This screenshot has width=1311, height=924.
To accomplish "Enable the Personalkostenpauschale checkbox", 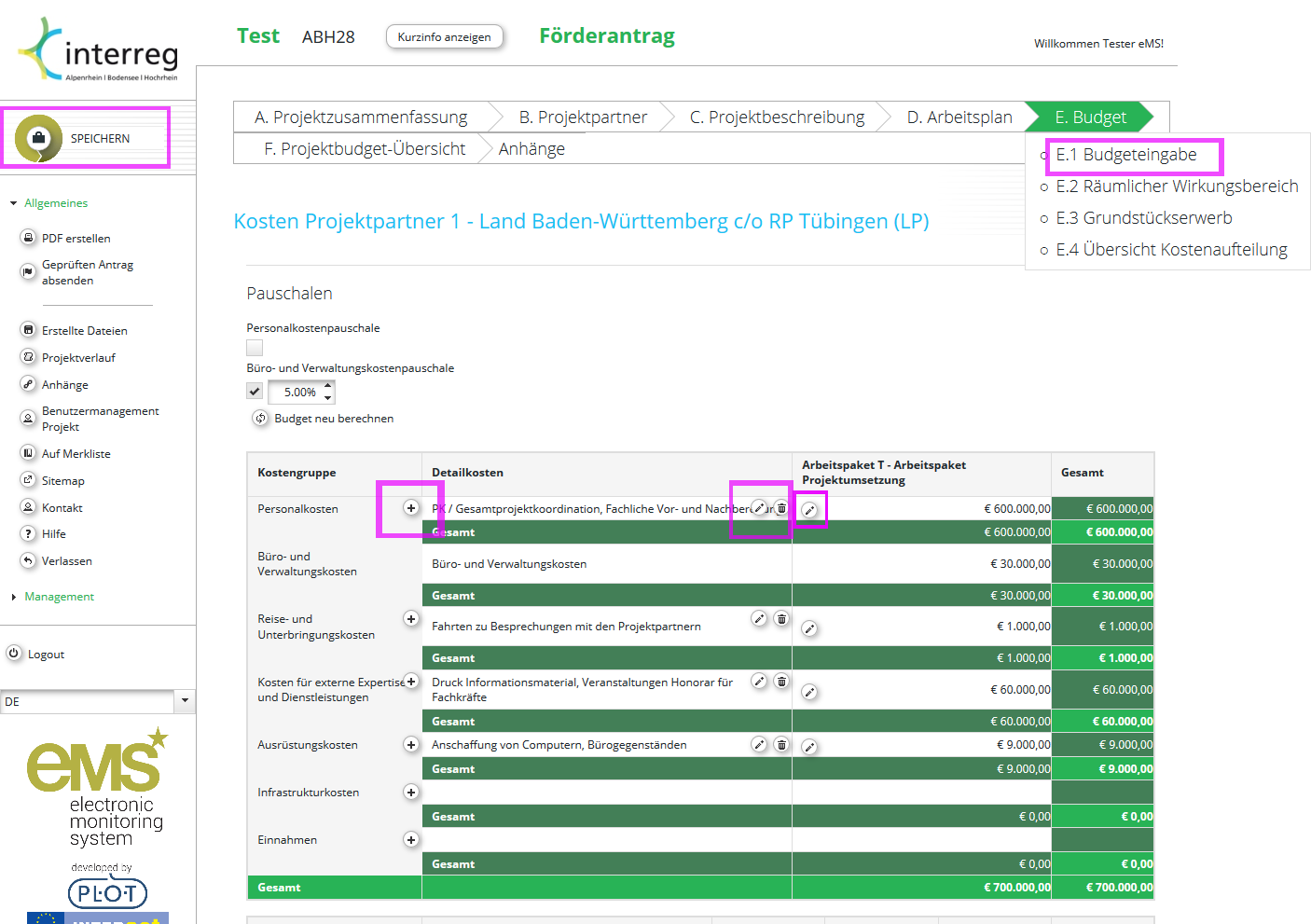I will (255, 348).
